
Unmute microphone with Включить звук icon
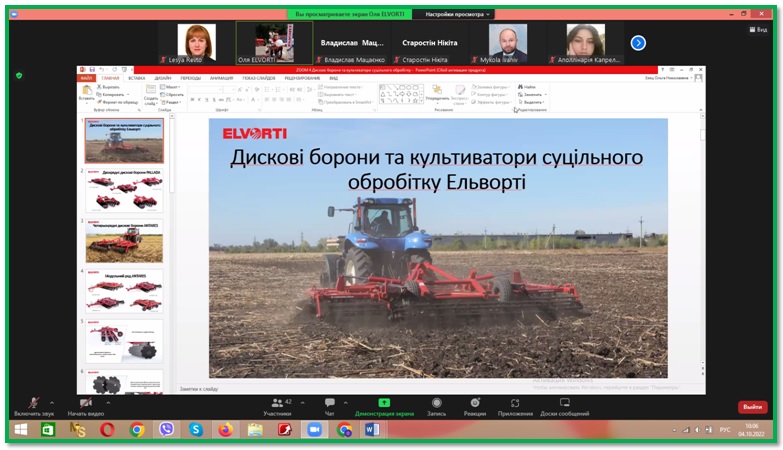(x=33, y=403)
